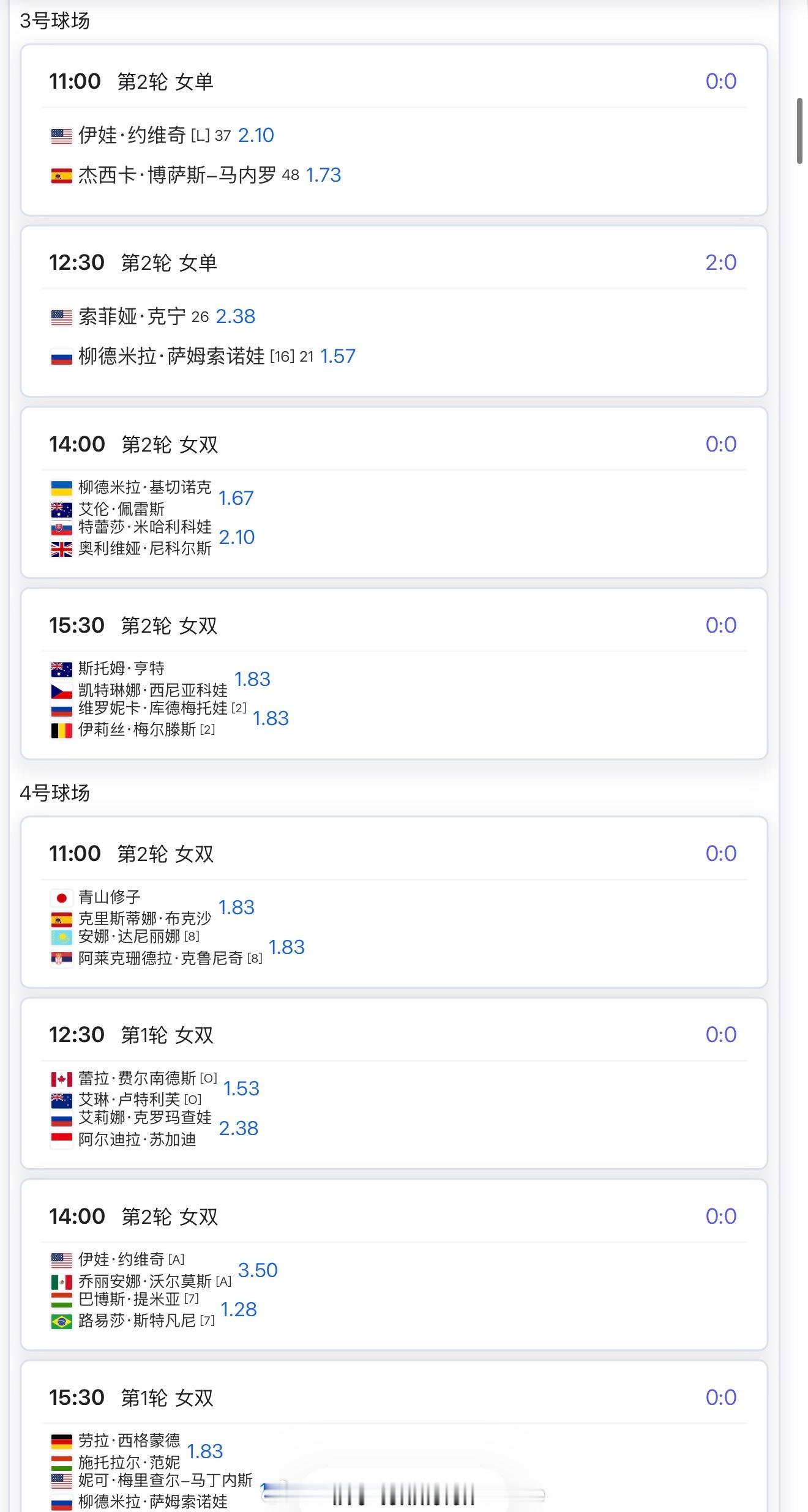Choose the 1.73 odds for 博萨斯-马内罗

tap(323, 175)
